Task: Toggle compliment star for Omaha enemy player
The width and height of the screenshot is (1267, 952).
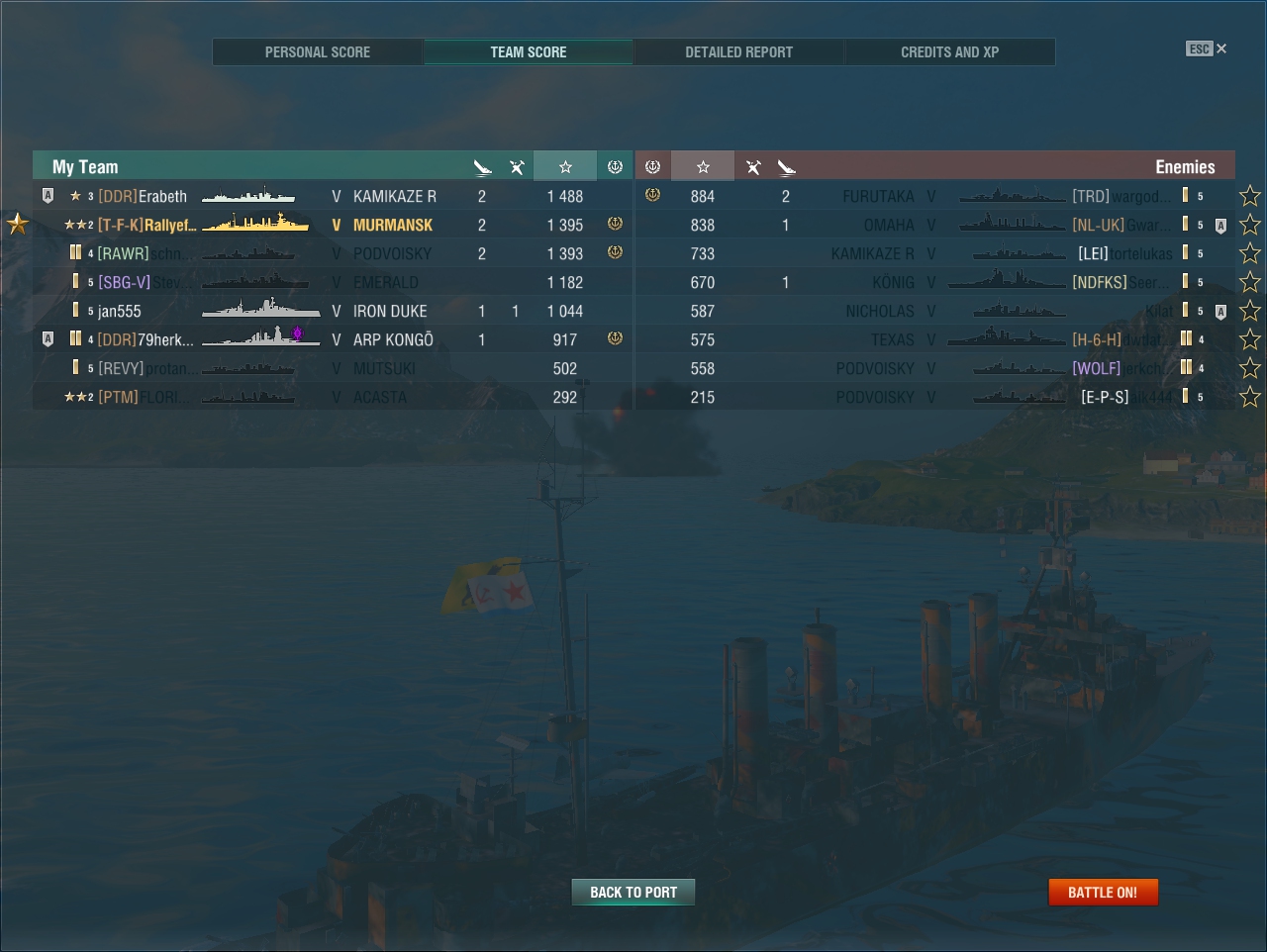Action: click(1250, 225)
